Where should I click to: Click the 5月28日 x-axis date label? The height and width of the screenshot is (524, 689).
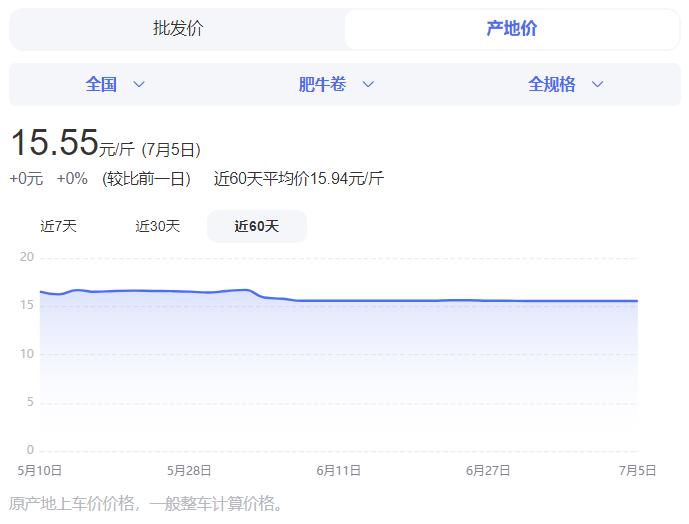188,470
